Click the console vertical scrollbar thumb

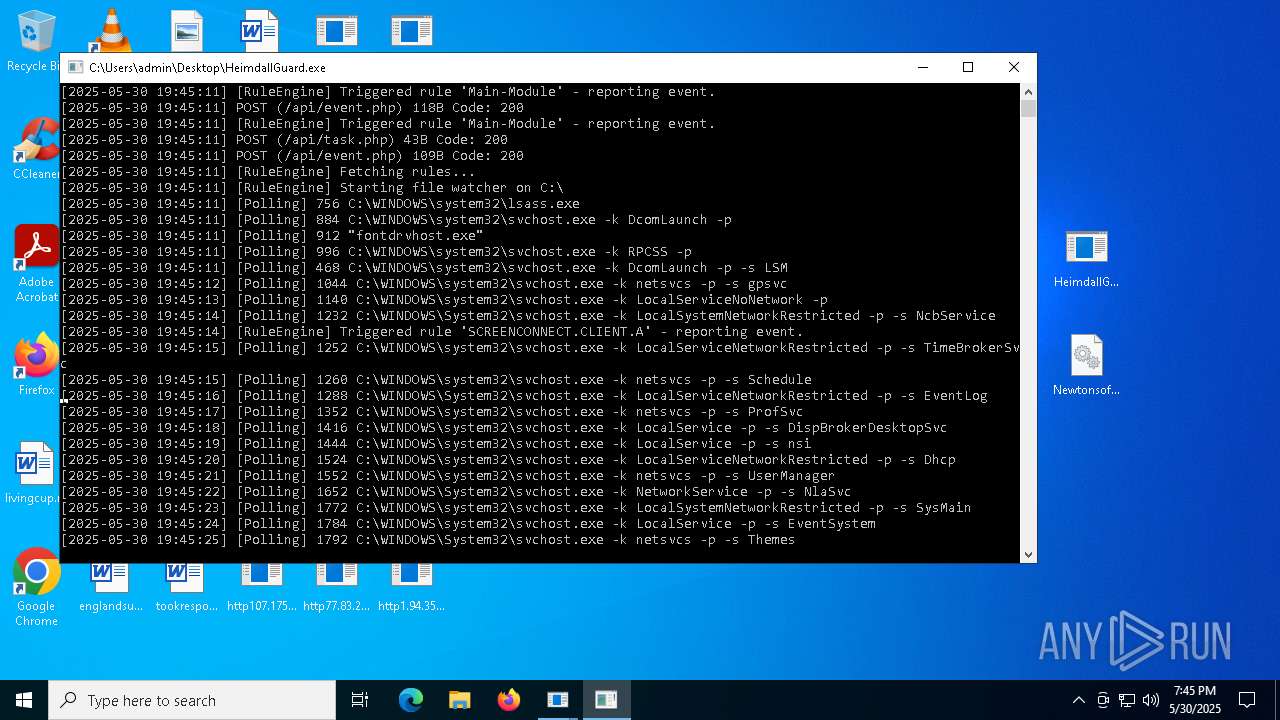(1028, 109)
